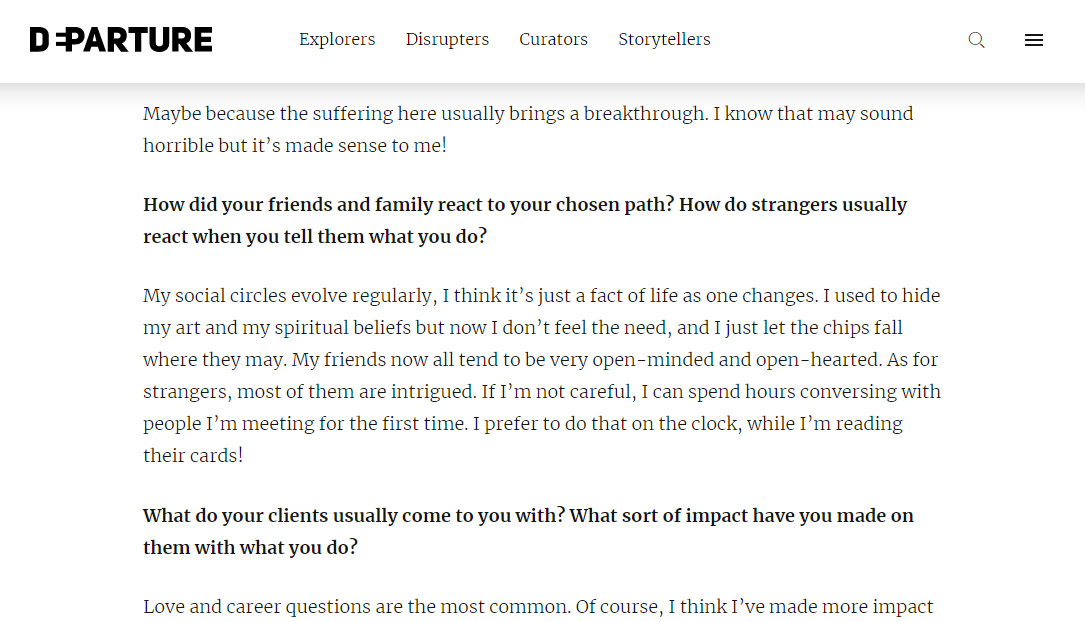
Task: Open the hamburger menu
Action: 1034,40
